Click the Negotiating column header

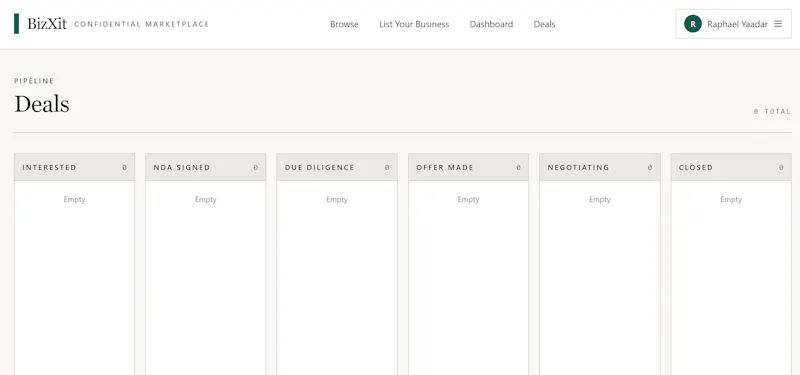pos(599,167)
